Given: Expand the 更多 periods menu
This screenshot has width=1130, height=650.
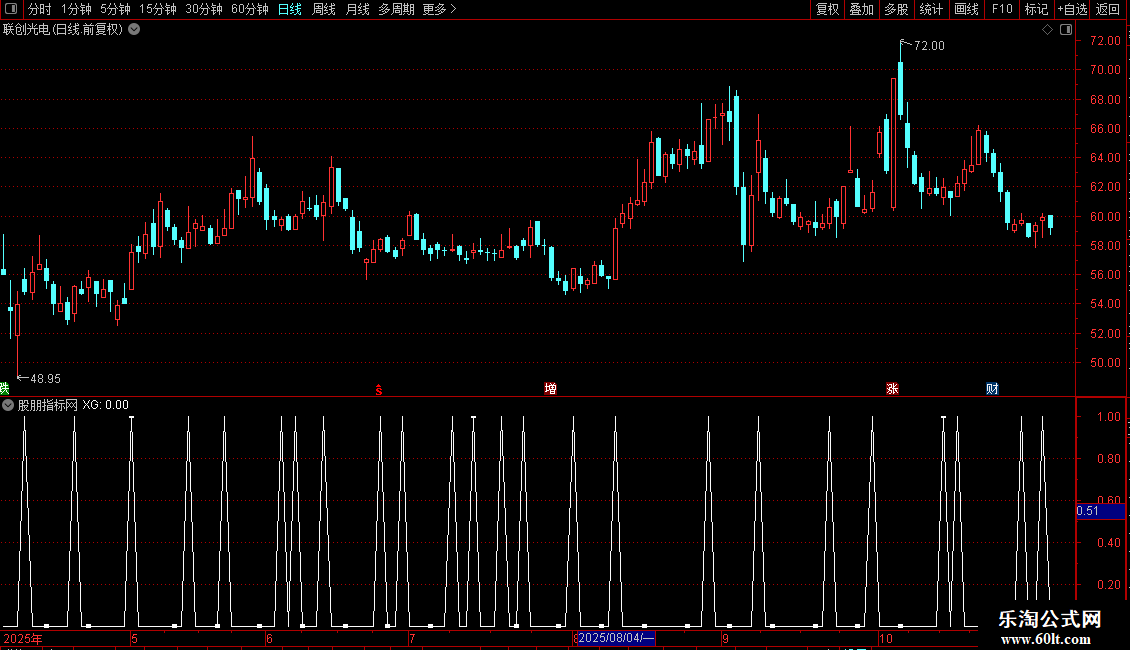Looking at the screenshot, I should tap(439, 9).
